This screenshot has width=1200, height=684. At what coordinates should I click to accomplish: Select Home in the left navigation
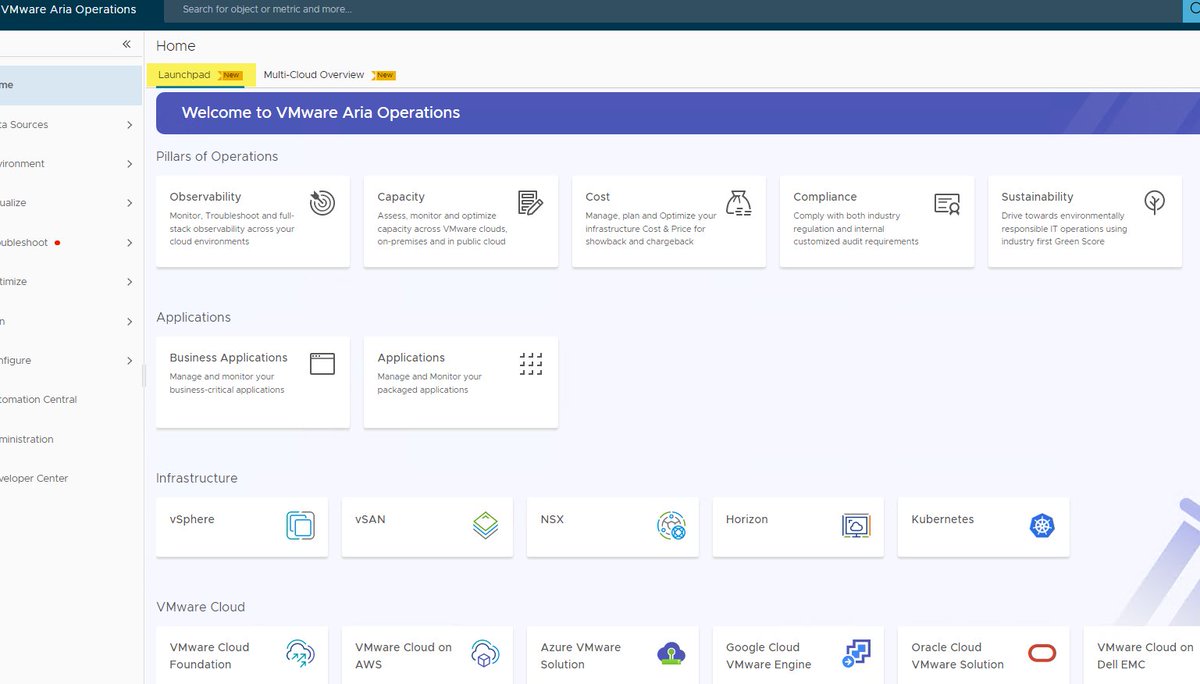click(71, 85)
